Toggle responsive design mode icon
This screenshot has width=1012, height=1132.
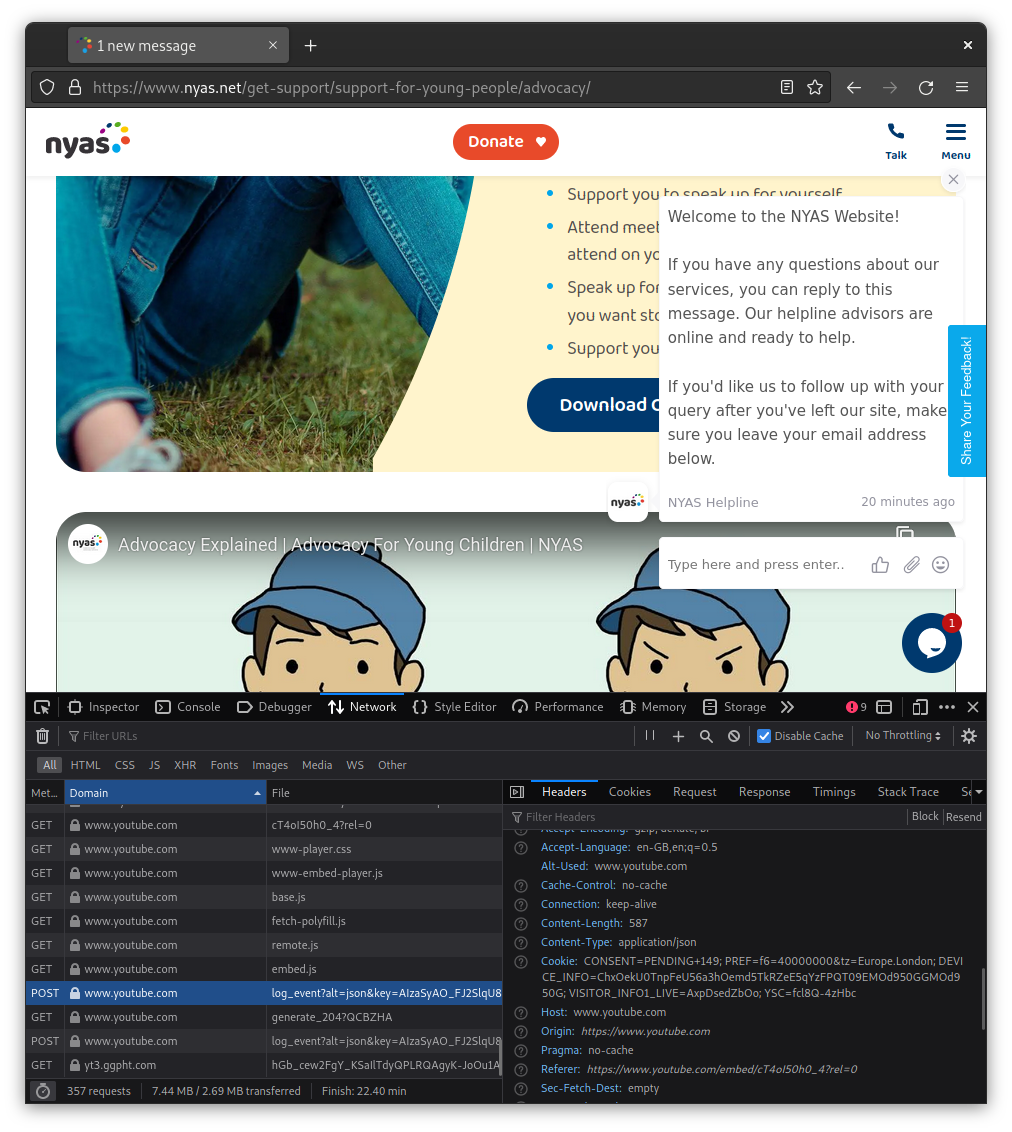click(x=920, y=707)
